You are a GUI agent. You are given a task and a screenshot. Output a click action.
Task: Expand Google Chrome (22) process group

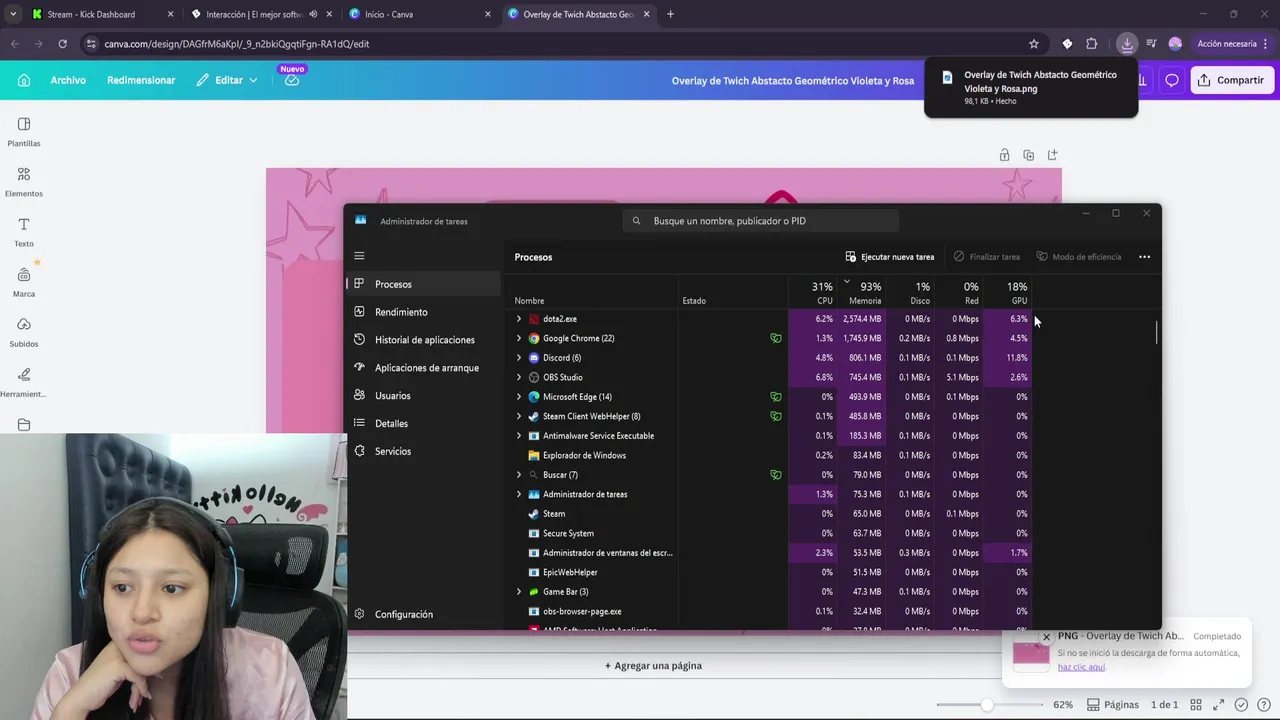(x=518, y=338)
